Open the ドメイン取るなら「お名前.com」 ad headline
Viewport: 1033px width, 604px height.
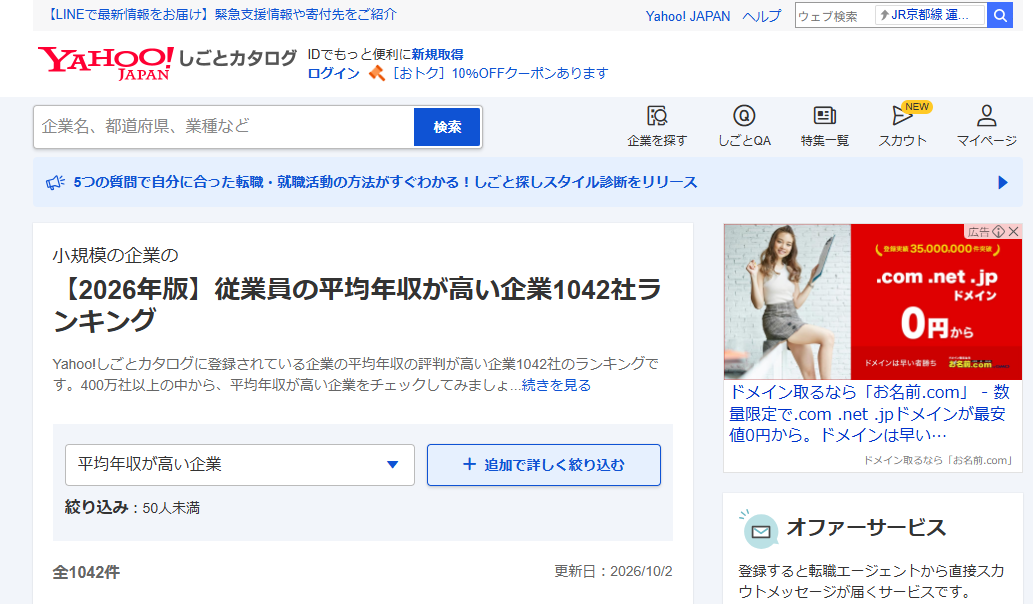tap(870, 414)
